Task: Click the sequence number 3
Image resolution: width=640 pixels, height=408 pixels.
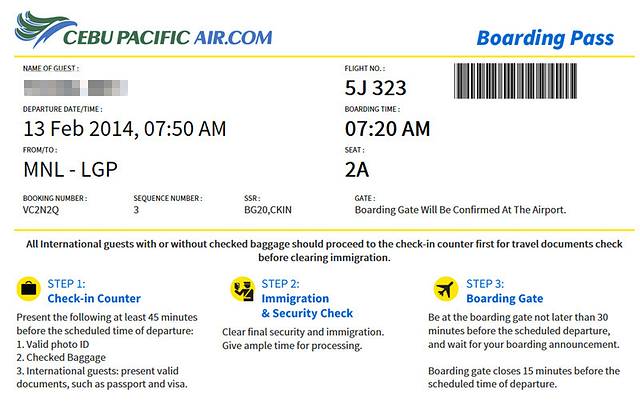Action: tap(136, 211)
